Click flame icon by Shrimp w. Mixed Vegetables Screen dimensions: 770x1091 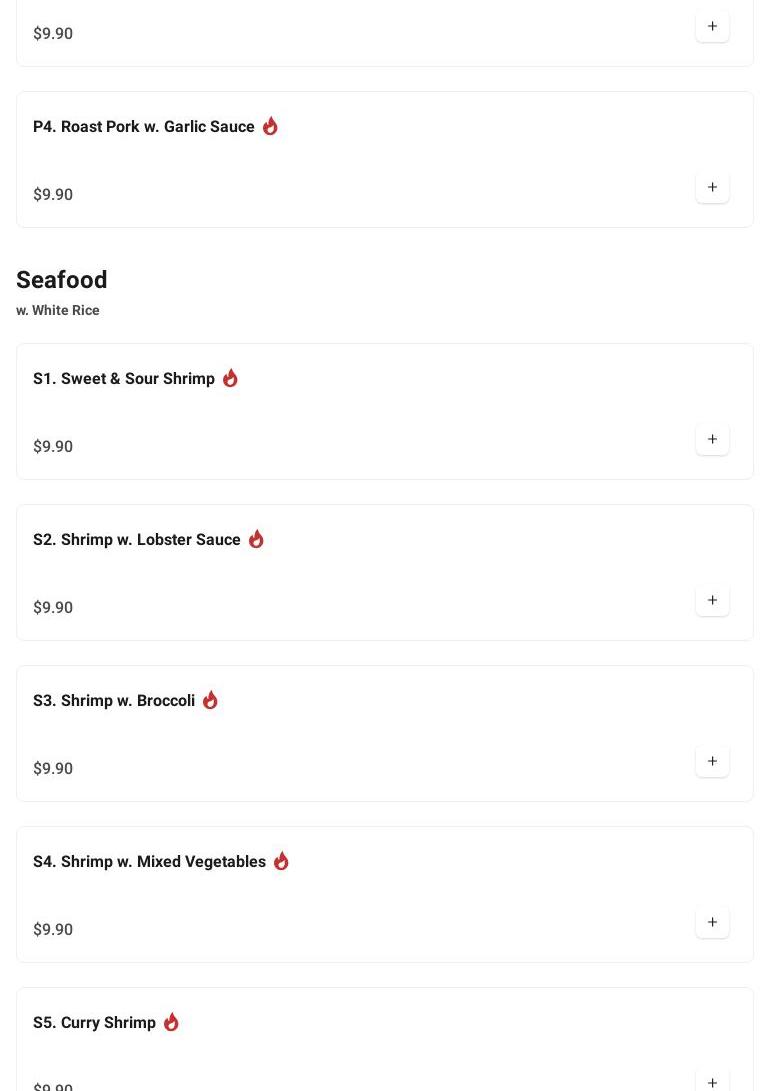pyautogui.click(x=281, y=861)
